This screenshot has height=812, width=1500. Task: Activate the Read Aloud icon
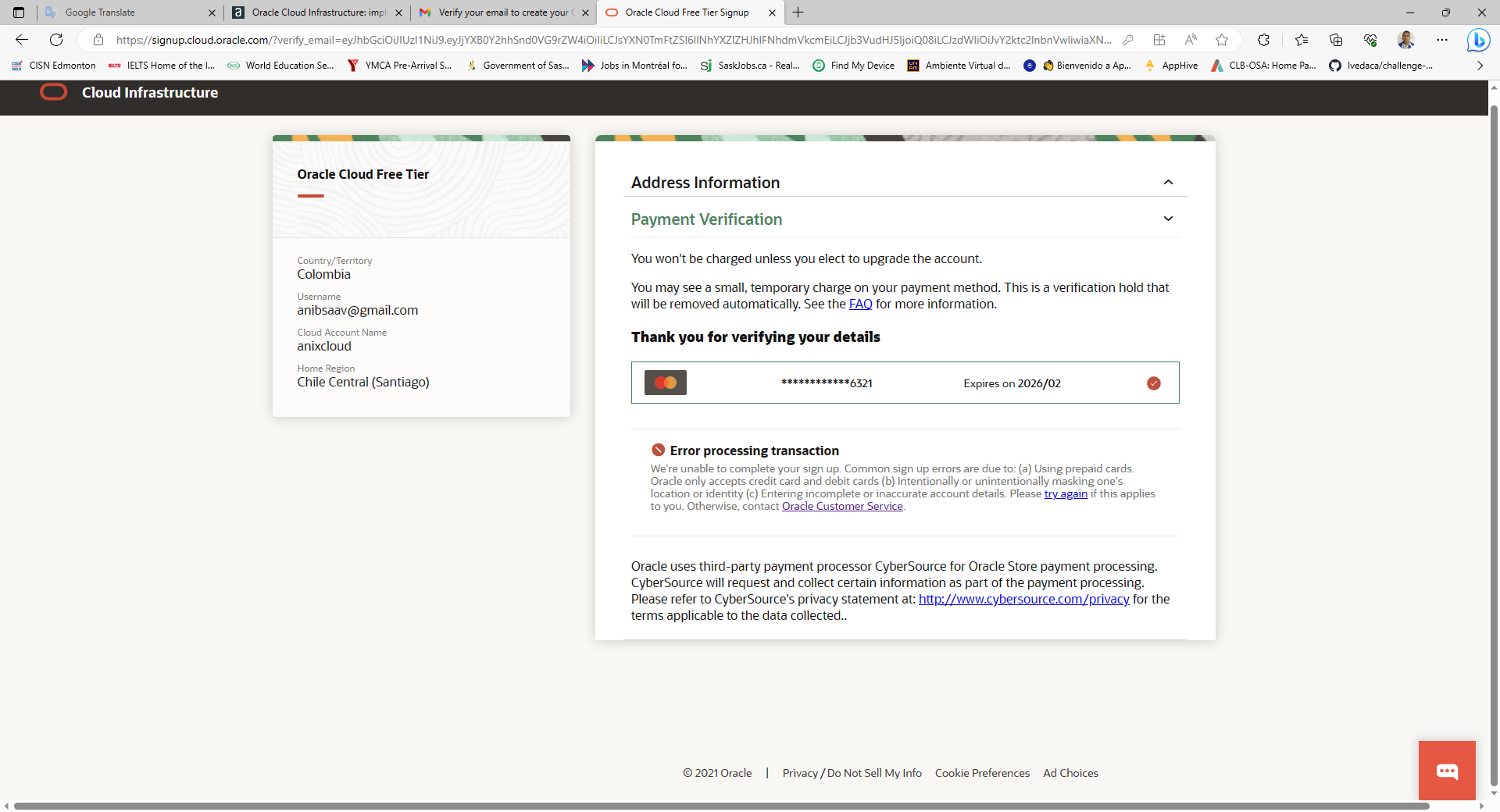point(1191,40)
